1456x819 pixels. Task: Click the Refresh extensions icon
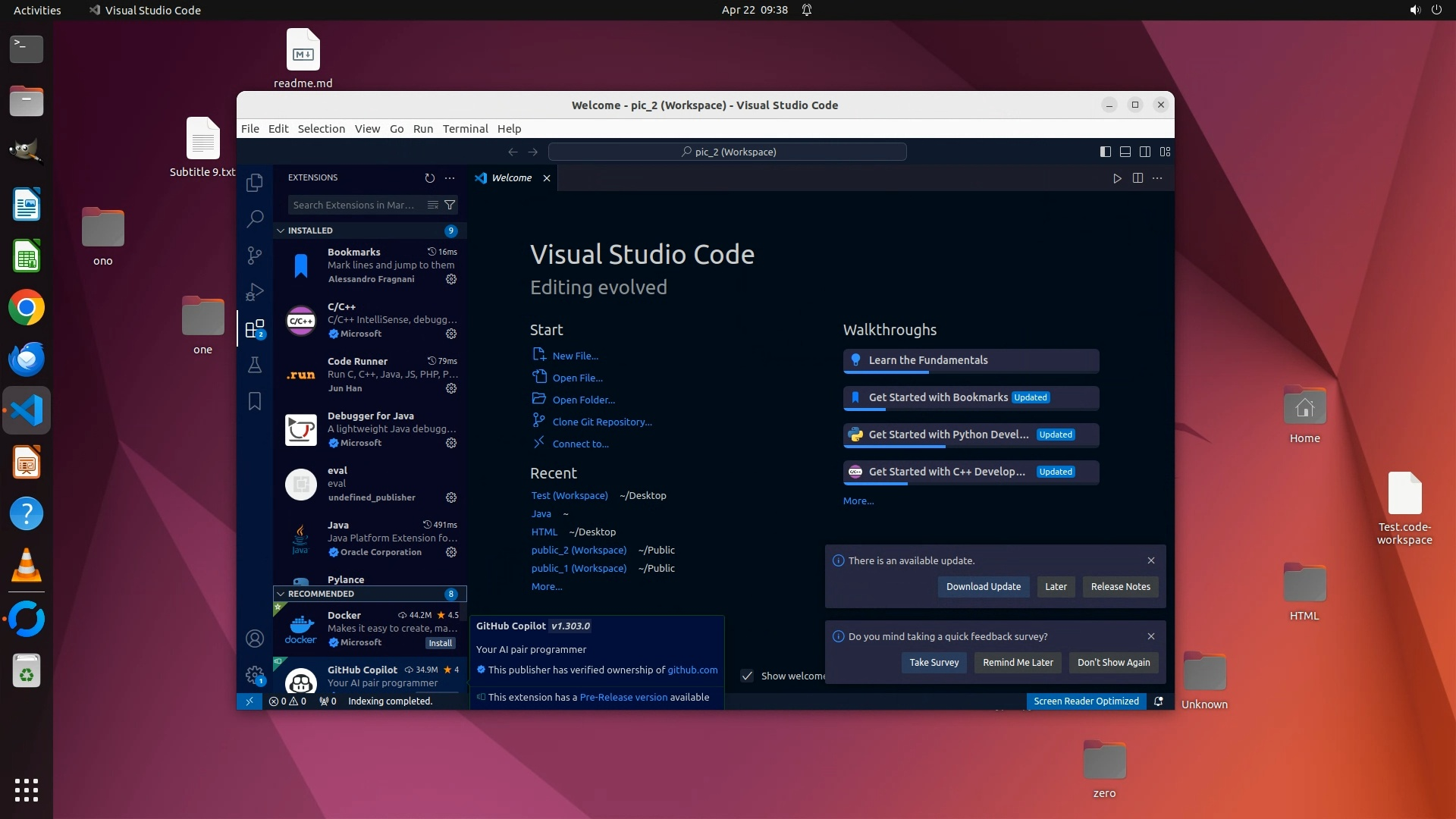pos(430,178)
